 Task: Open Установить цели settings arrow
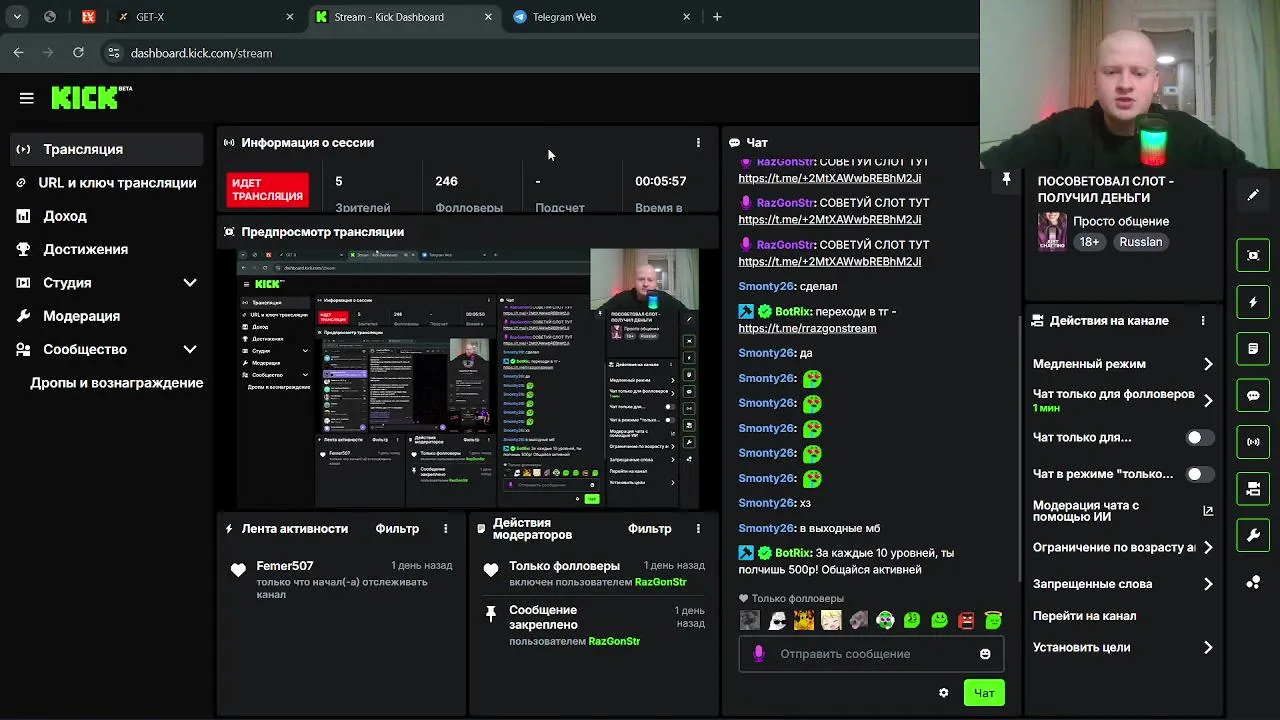click(1208, 648)
